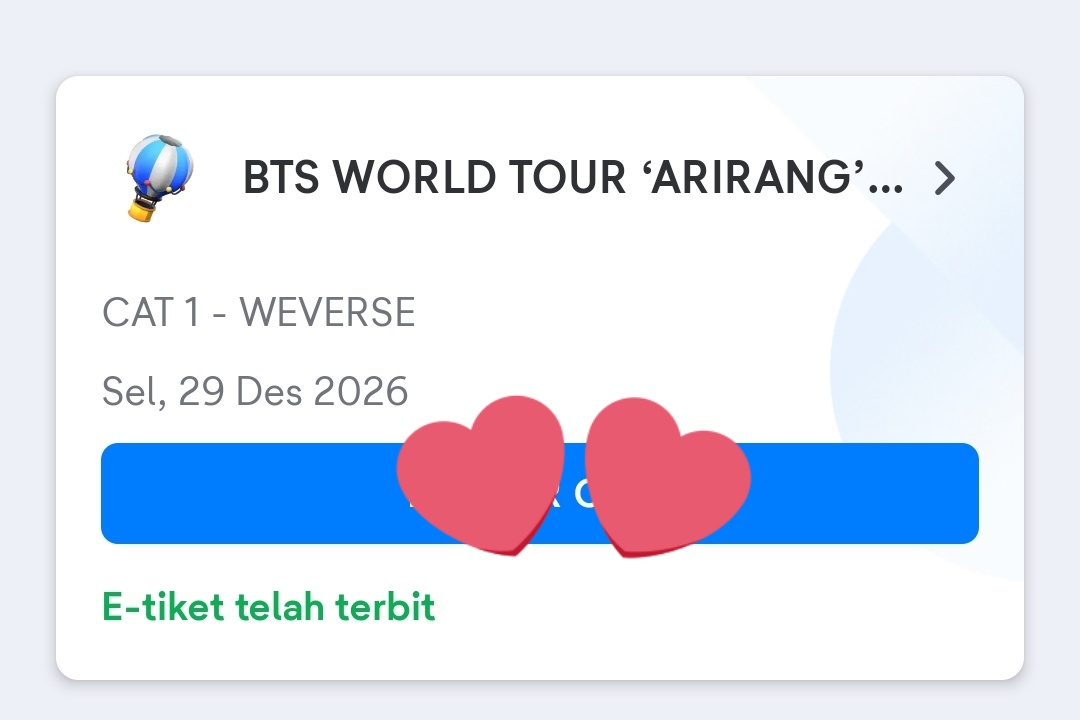Tap the date Sel, 29 Des 2026
Image resolution: width=1080 pixels, height=720 pixels.
coord(255,391)
